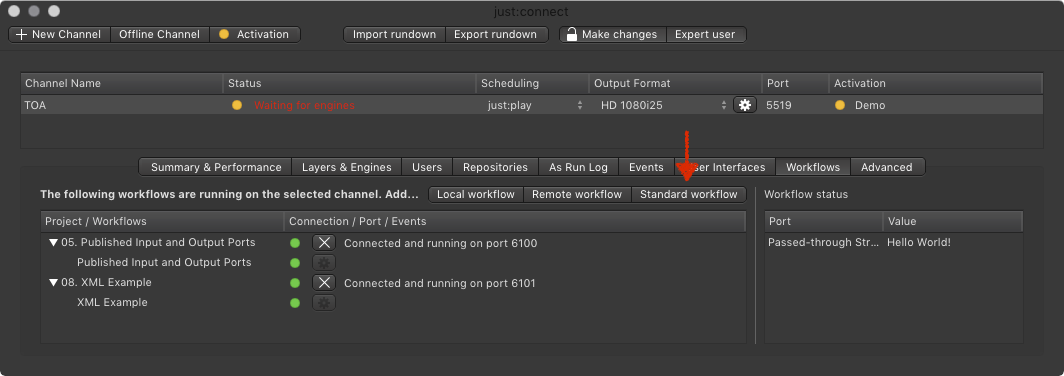Select the XML Example child workflow

tap(112, 303)
